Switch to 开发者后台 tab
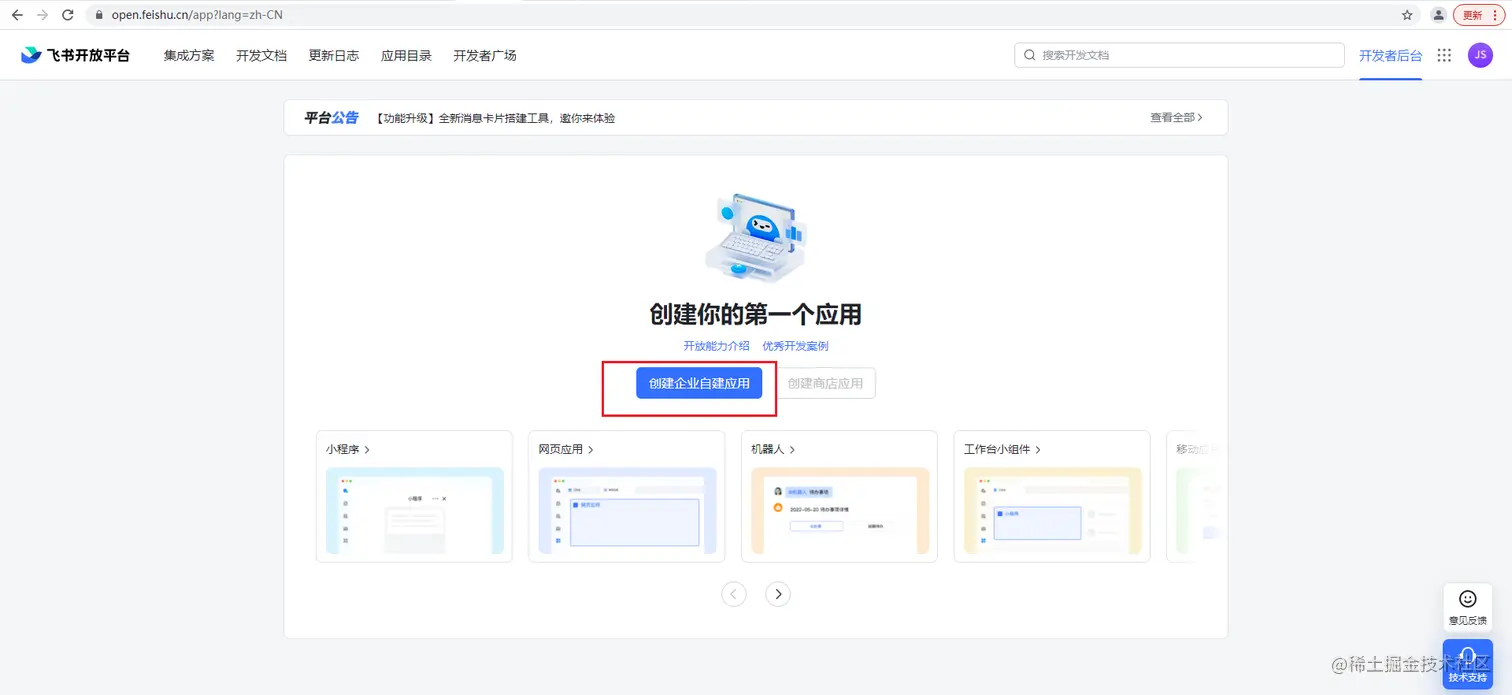The height and width of the screenshot is (695, 1512). 1390,55
